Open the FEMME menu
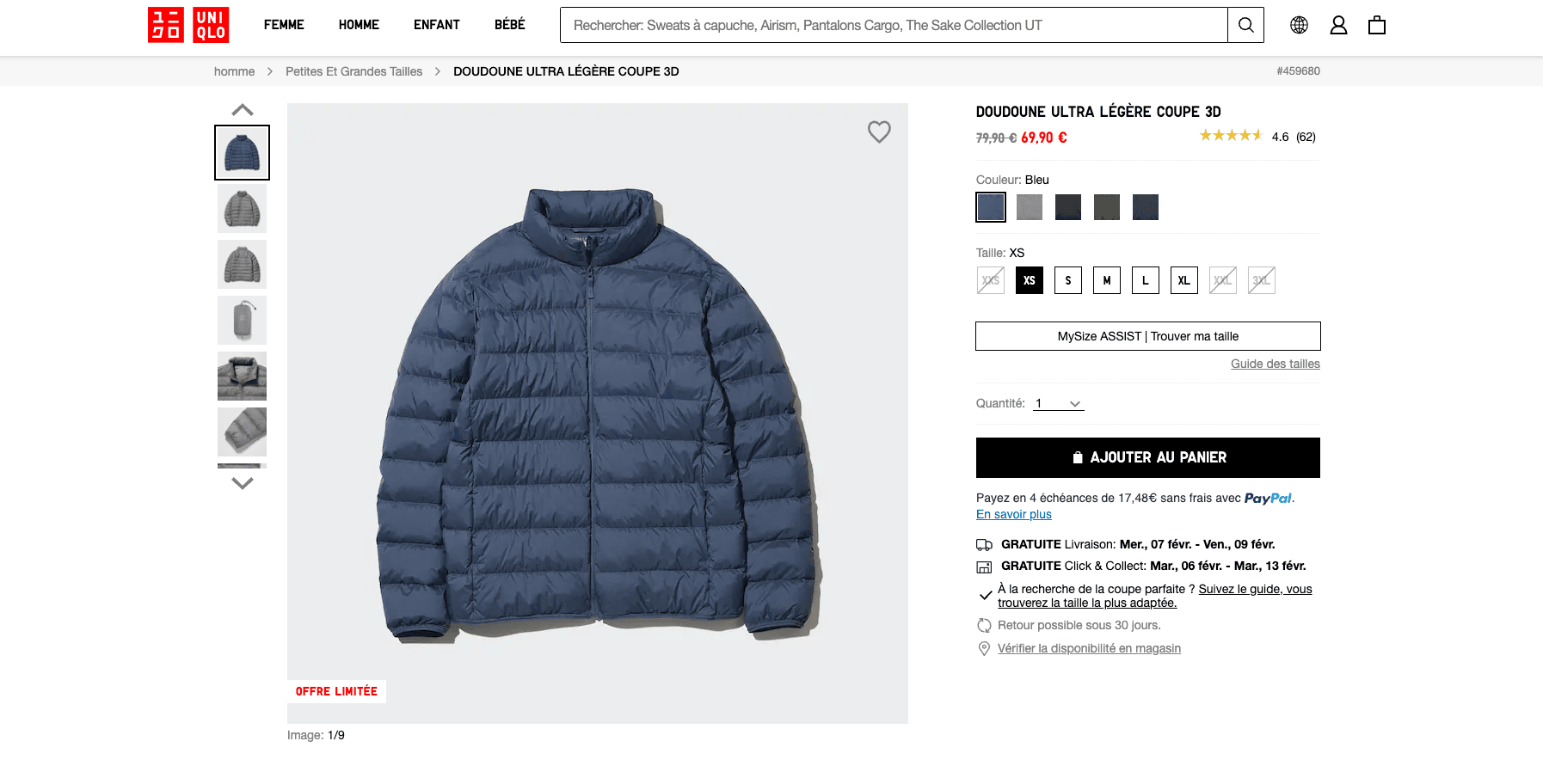Image resolution: width=1543 pixels, height=784 pixels. point(284,25)
